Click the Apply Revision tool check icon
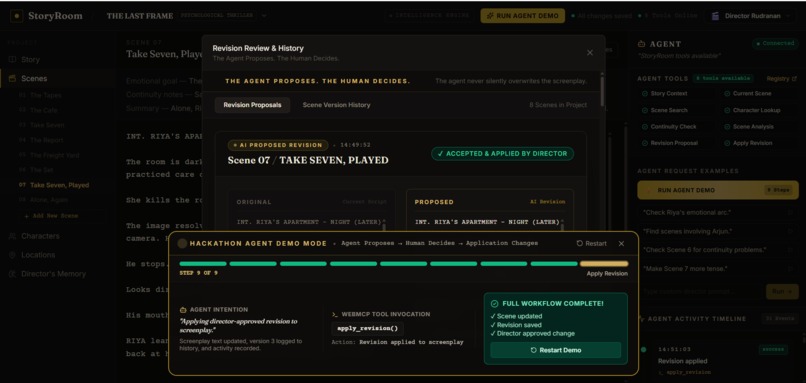This screenshot has width=806, height=383. click(x=727, y=143)
